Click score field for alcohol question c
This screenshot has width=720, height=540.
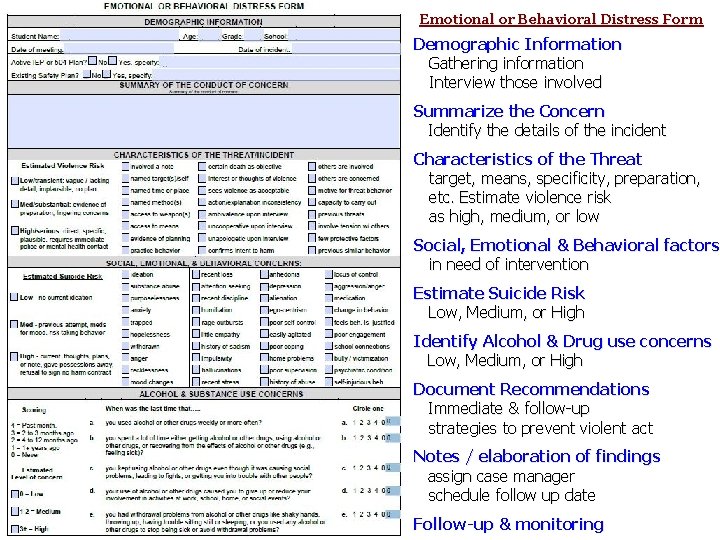pyautogui.click(x=393, y=468)
